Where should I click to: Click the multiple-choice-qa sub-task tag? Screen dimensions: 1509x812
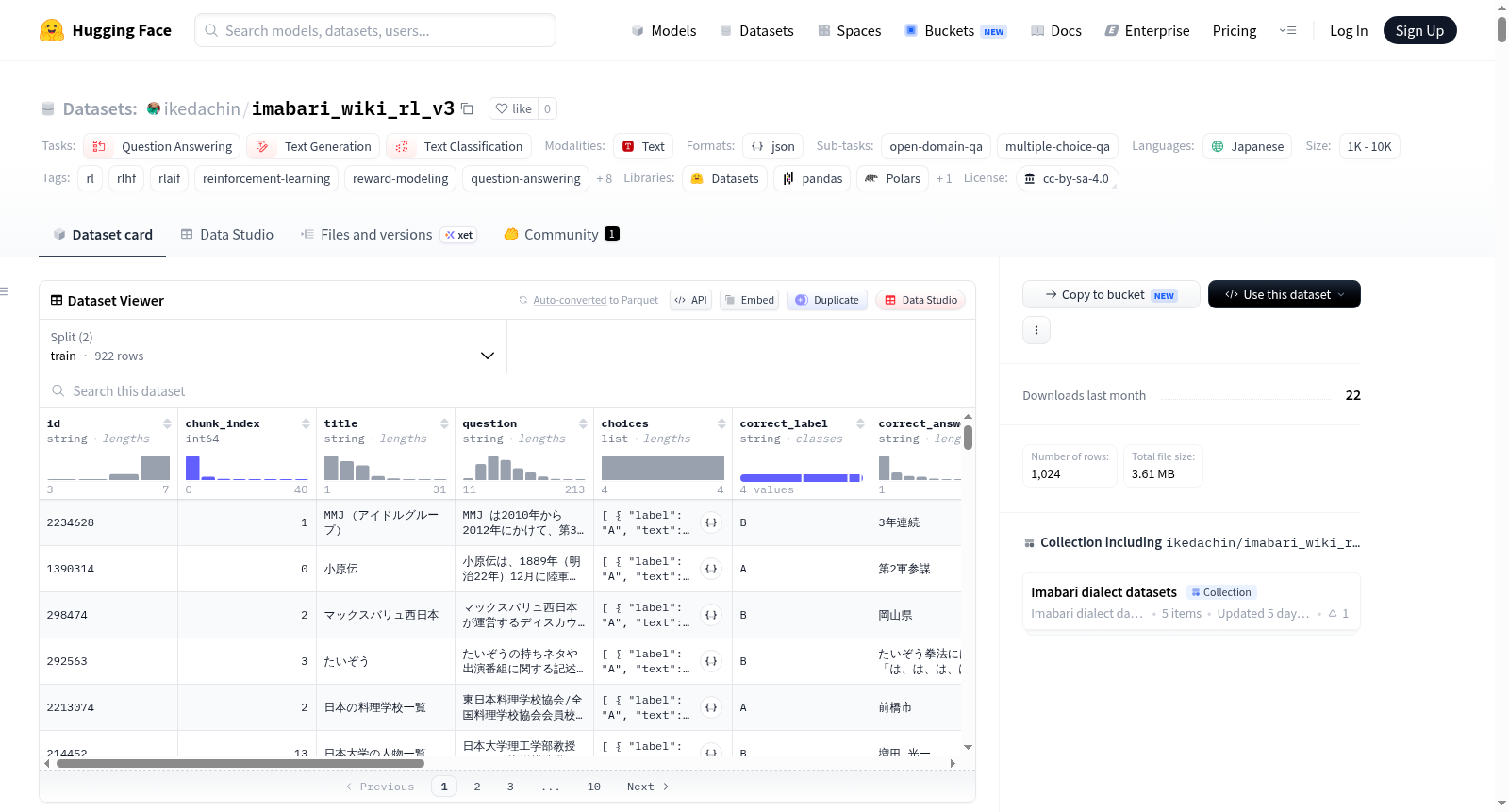pos(1057,146)
